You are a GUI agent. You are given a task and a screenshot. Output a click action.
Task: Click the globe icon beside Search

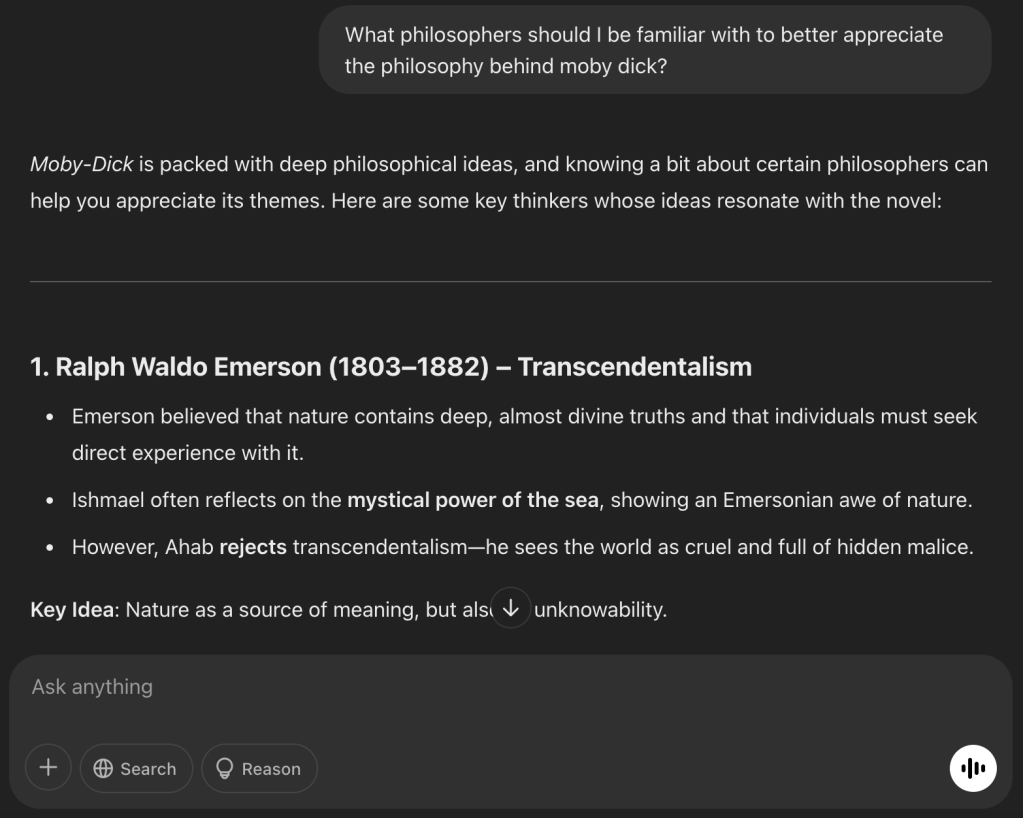(103, 768)
